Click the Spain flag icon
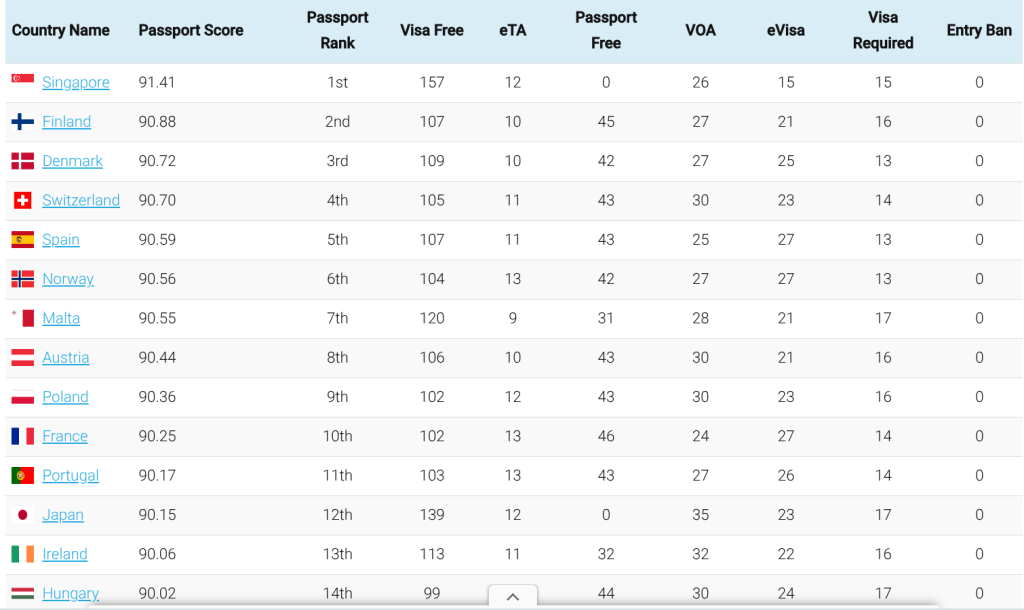1024x610 pixels. point(22,240)
